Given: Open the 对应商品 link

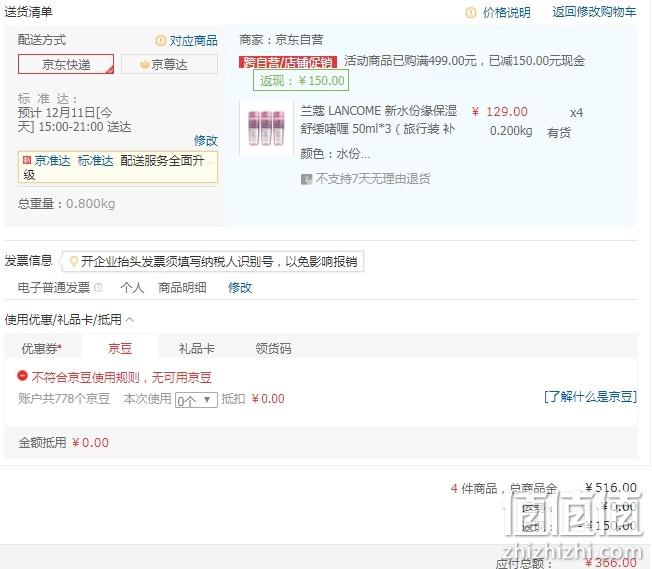Looking at the screenshot, I should pos(193,41).
